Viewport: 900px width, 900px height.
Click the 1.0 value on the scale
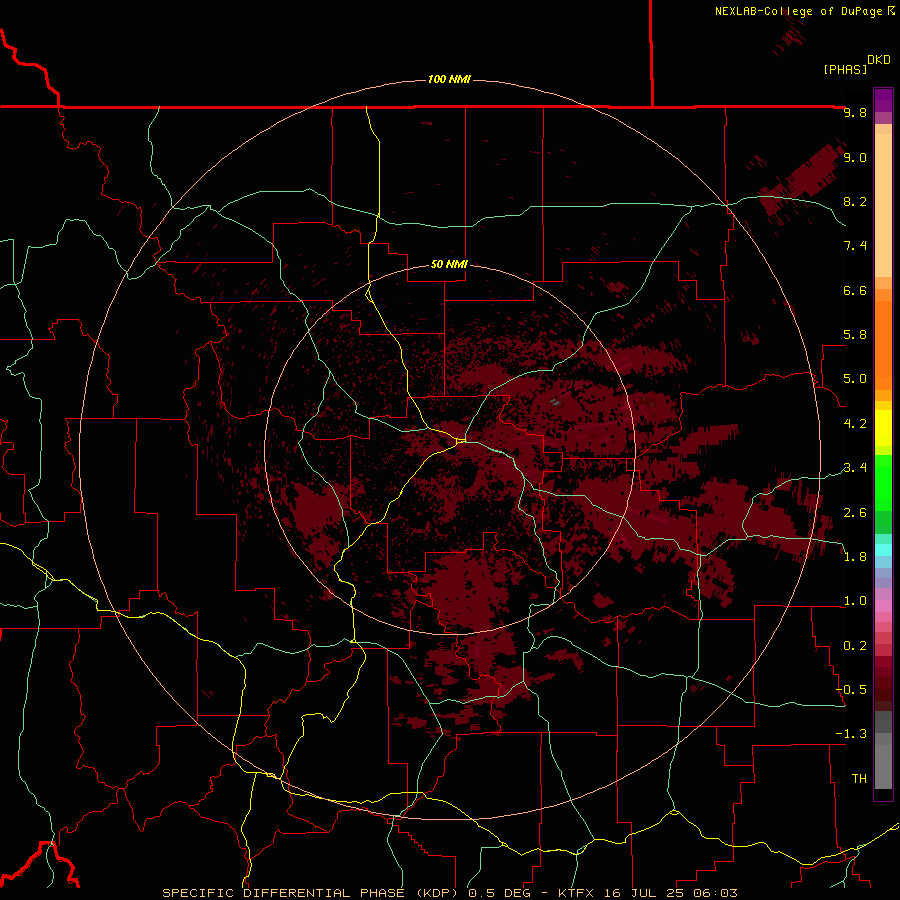tap(855, 601)
